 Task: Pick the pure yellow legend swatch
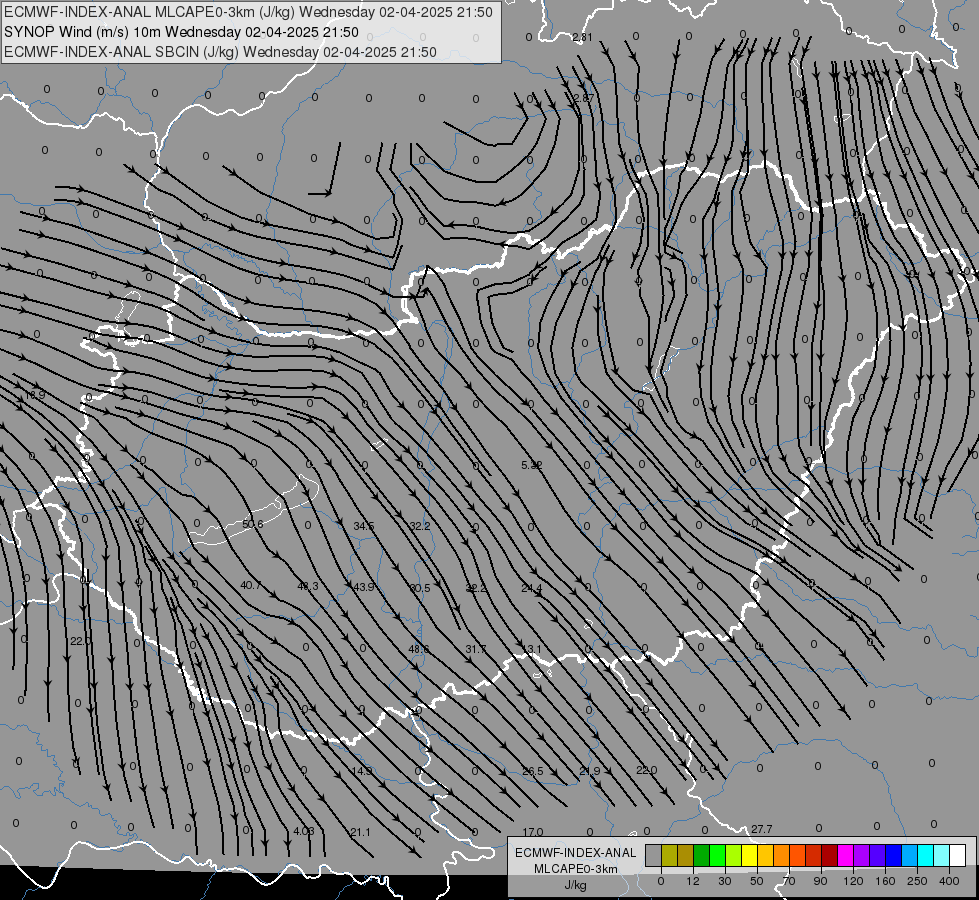point(750,856)
